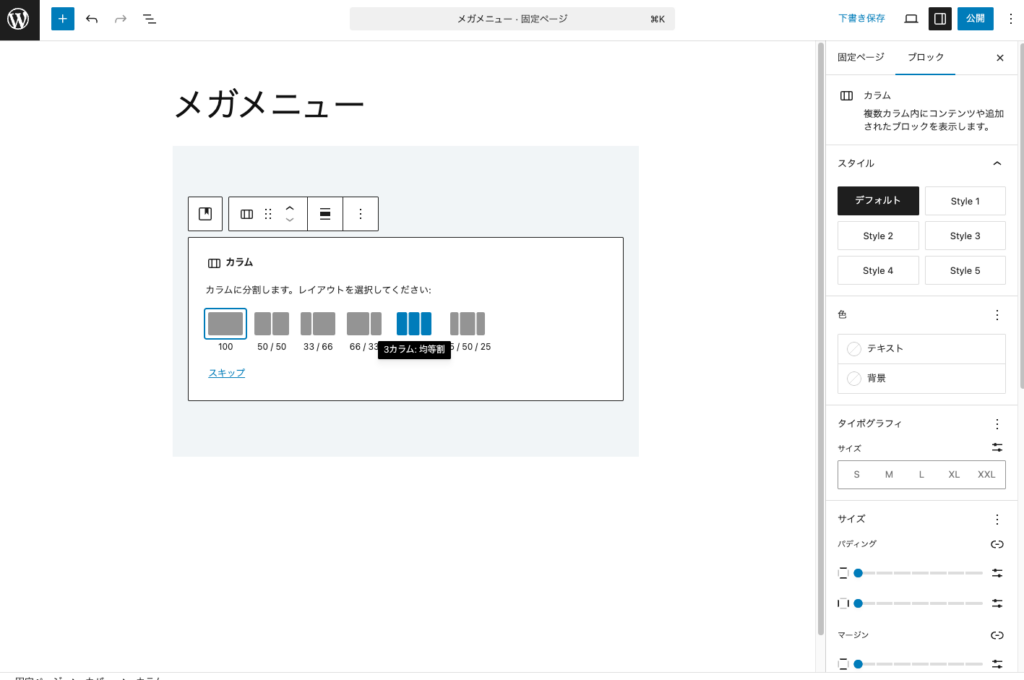Image resolution: width=1024 pixels, height=680 pixels.
Task: Select the parent block icon in block toolbar
Action: [x=205, y=213]
